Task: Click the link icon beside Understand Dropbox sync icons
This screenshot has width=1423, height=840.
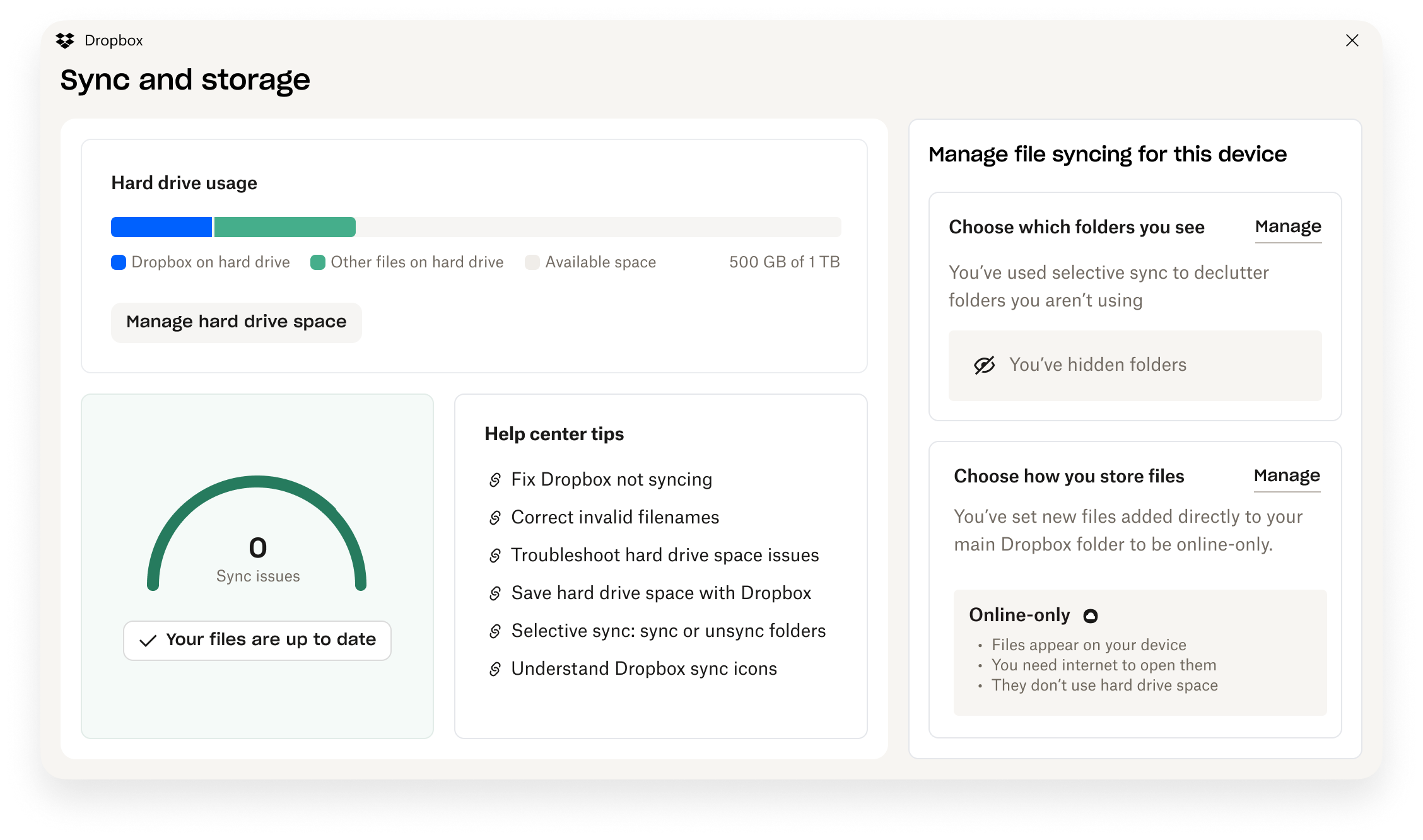Action: [x=495, y=668]
